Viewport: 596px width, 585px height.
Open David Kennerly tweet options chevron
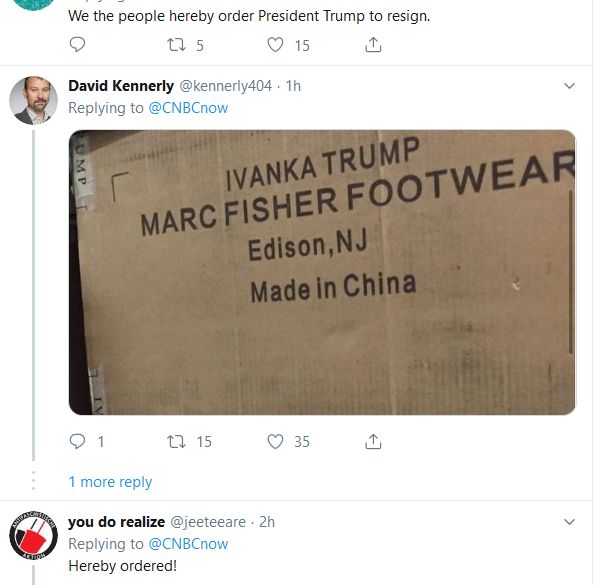pos(569,86)
